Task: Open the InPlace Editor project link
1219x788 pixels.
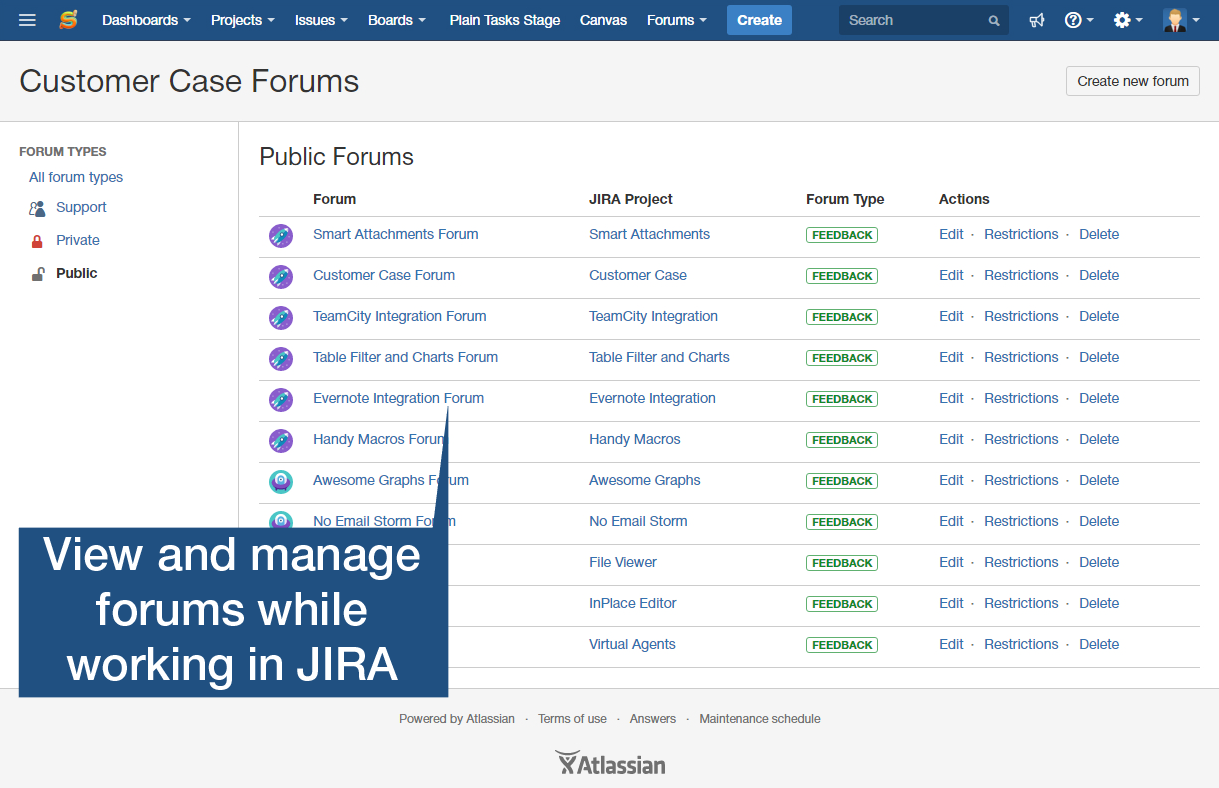Action: click(633, 603)
